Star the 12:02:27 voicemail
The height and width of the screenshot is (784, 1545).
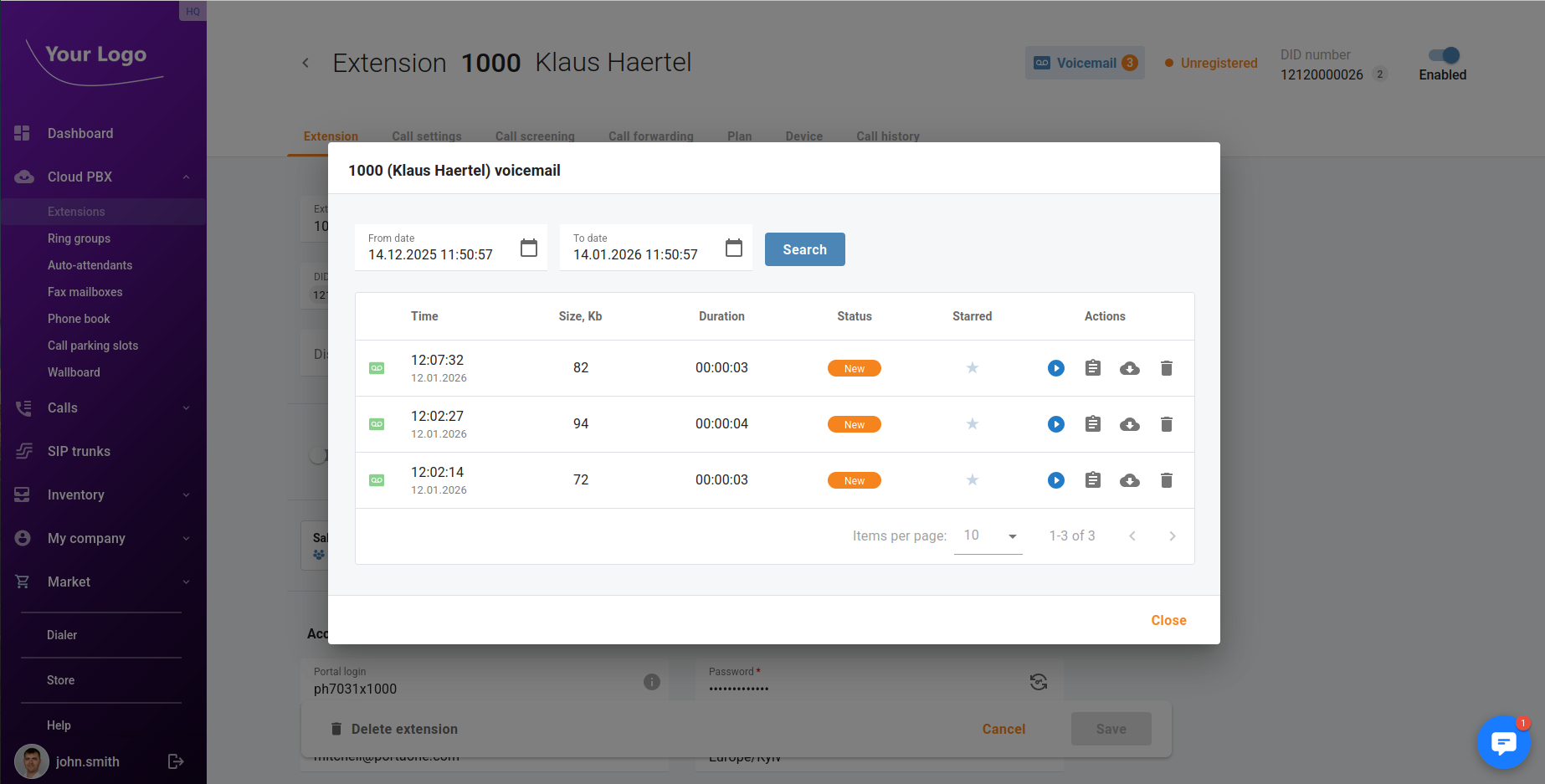pos(972,424)
